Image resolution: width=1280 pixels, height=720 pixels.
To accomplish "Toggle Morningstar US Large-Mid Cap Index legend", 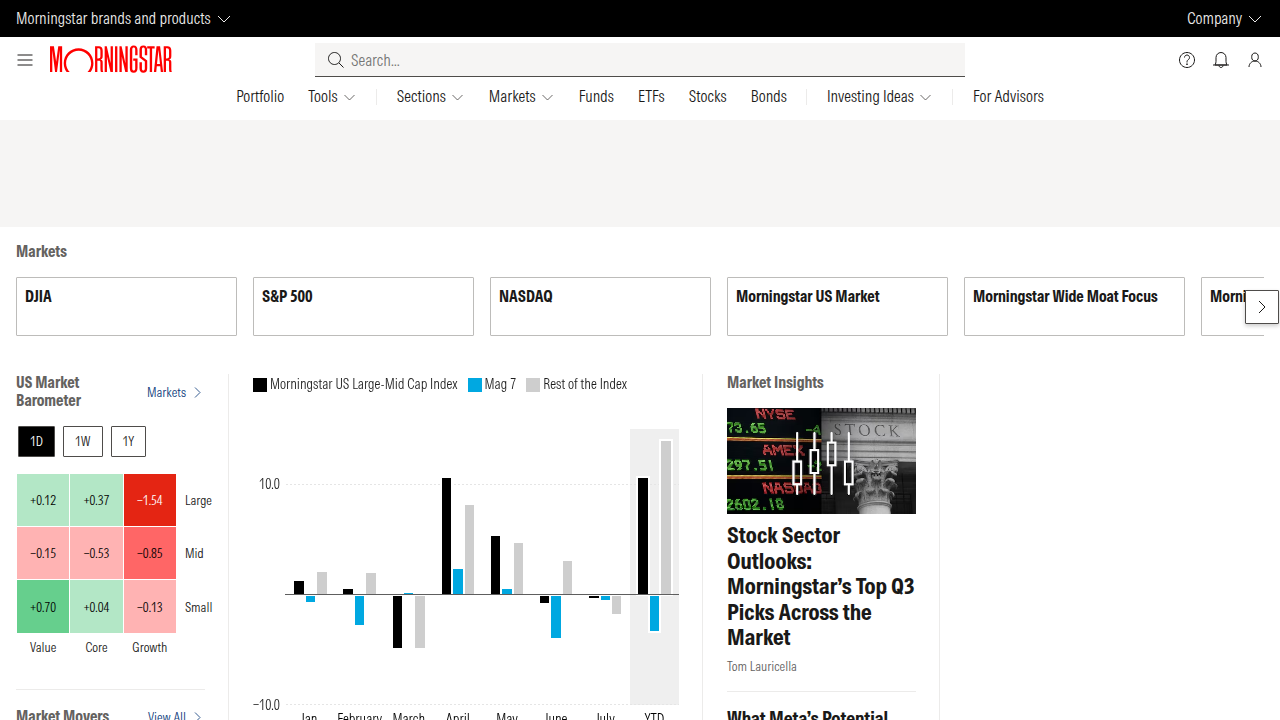I will click(355, 384).
